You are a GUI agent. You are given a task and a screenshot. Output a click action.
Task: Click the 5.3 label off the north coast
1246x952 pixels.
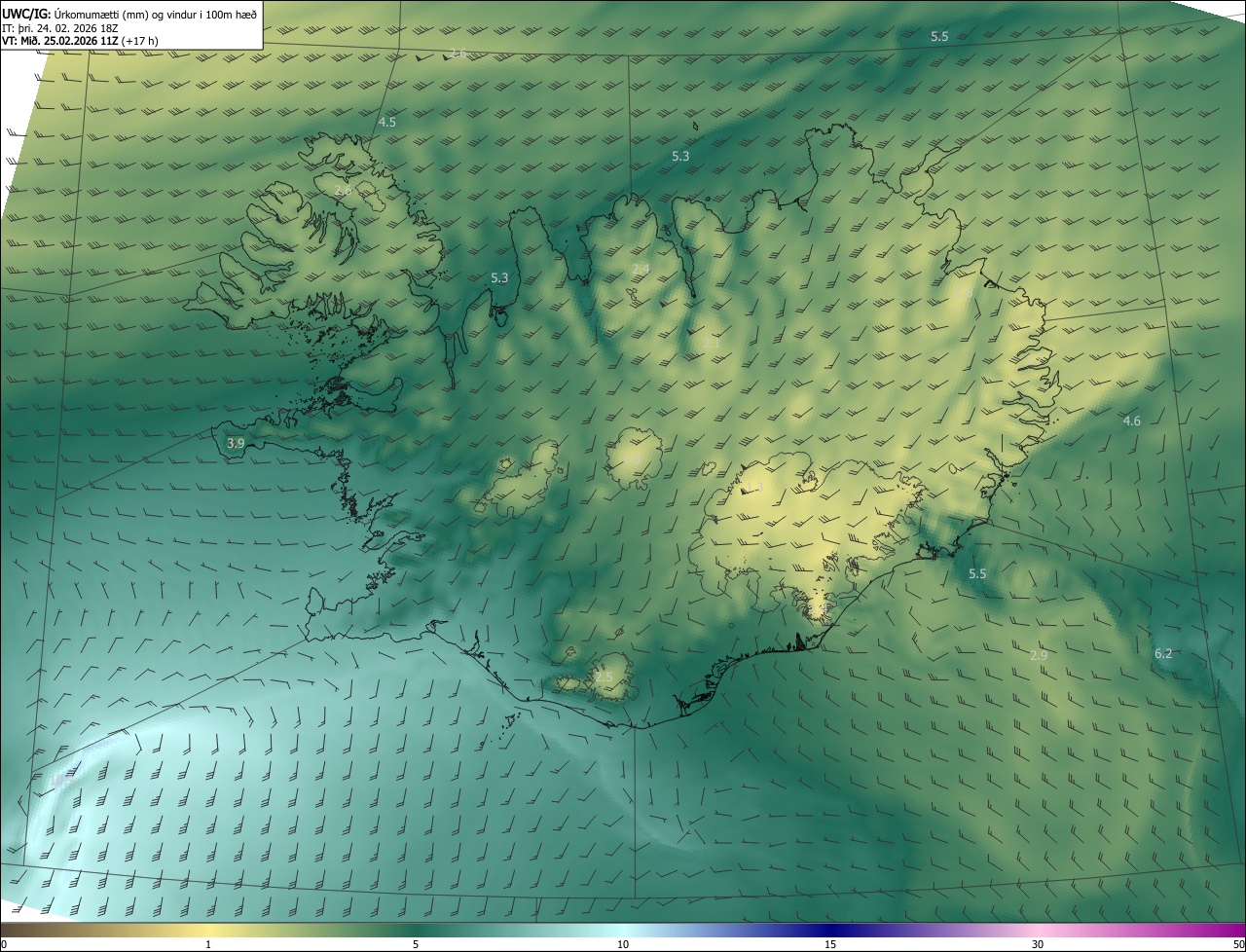680,156
